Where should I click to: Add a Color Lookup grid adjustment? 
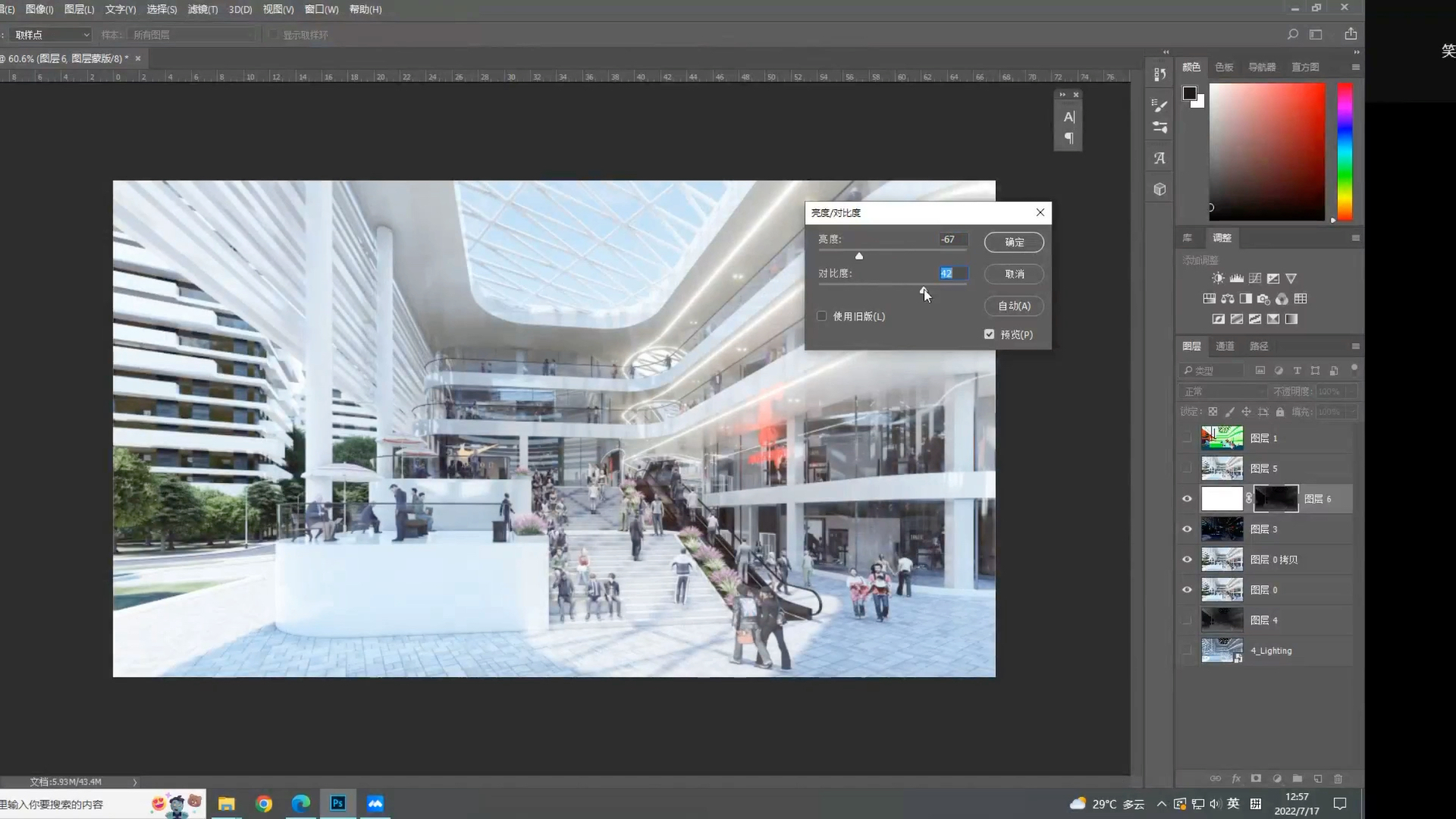1301,299
